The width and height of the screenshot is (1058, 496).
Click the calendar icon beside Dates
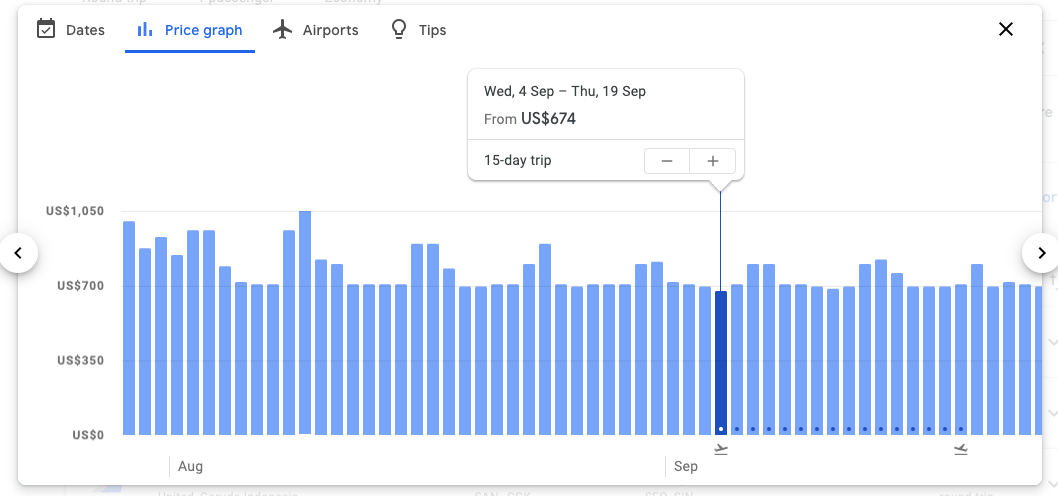(x=46, y=29)
